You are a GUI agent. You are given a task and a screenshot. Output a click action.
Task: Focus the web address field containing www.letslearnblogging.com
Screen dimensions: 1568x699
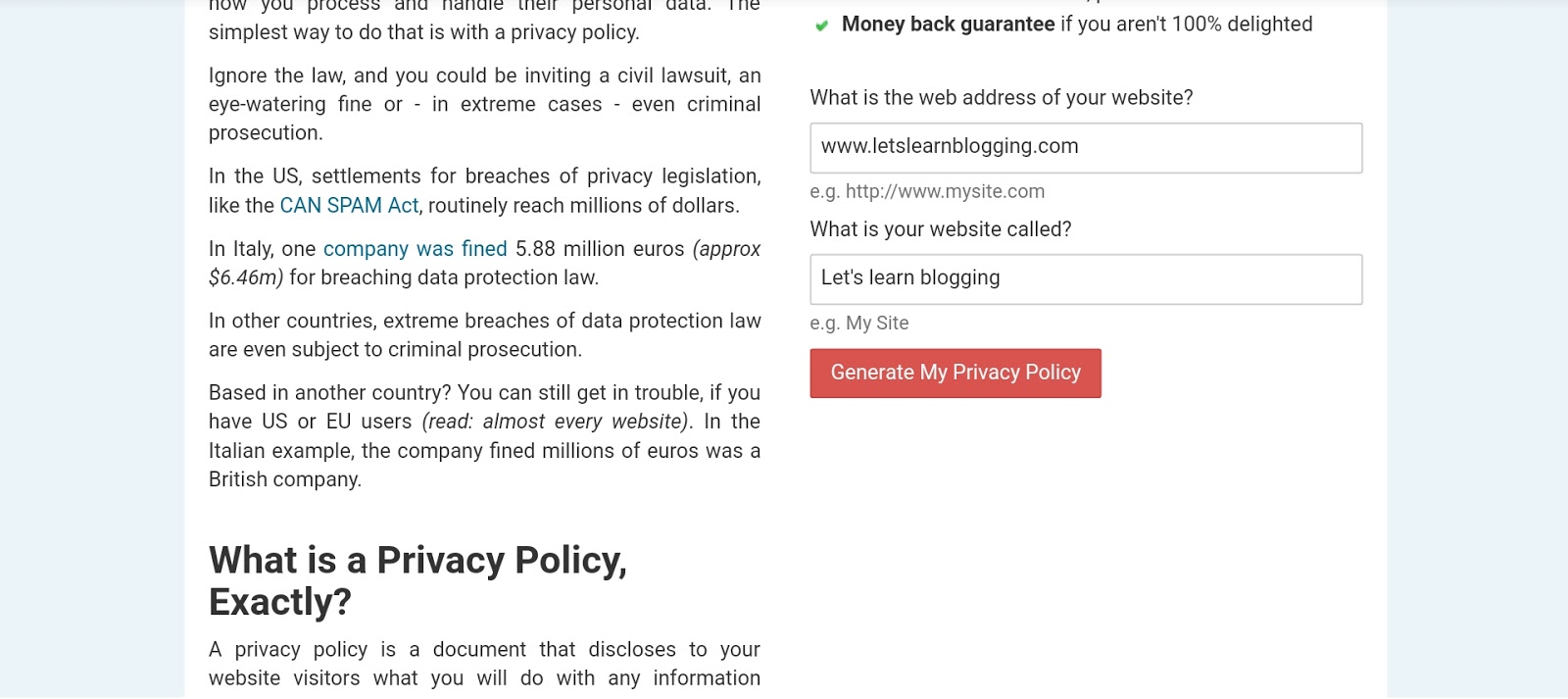(1086, 148)
